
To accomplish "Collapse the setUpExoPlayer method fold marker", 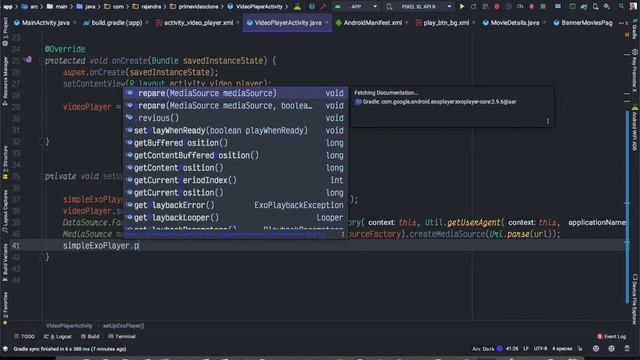I will (x=42, y=176).
